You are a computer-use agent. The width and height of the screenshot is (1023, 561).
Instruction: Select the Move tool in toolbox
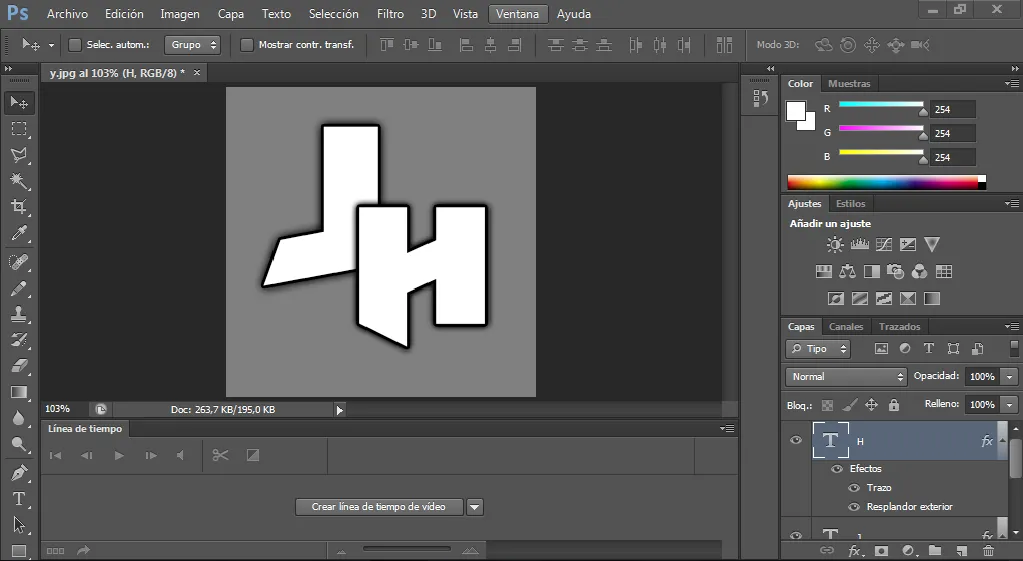click(x=19, y=102)
